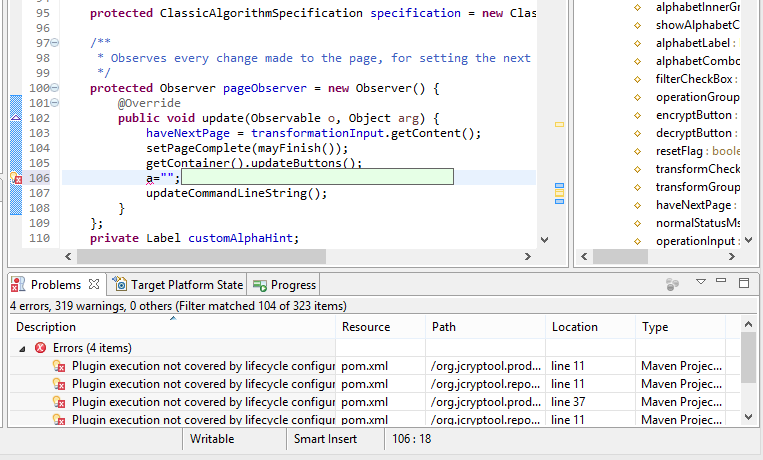Sort problems by the Description column
Screen dimensions: 763x460
(x=172, y=327)
